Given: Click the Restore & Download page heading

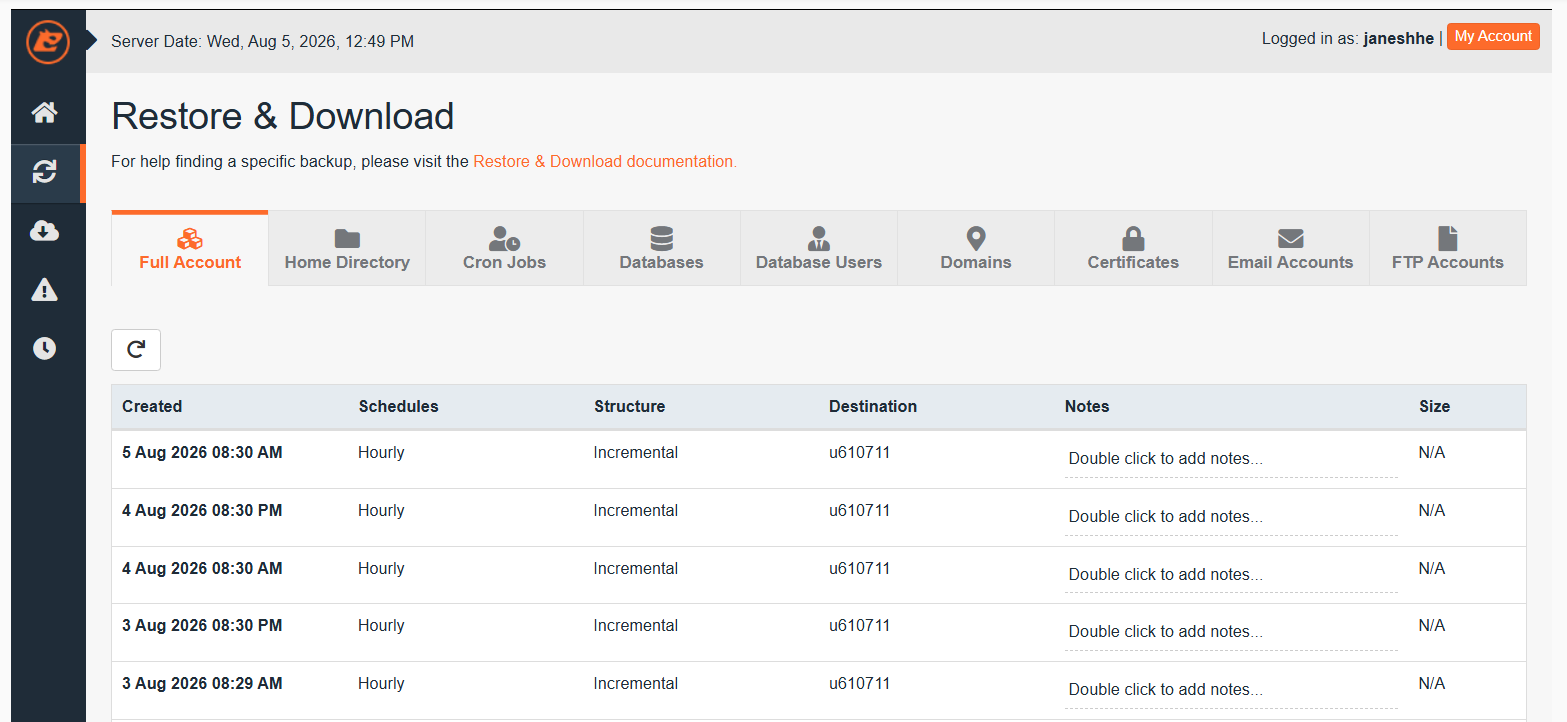Looking at the screenshot, I should (283, 116).
